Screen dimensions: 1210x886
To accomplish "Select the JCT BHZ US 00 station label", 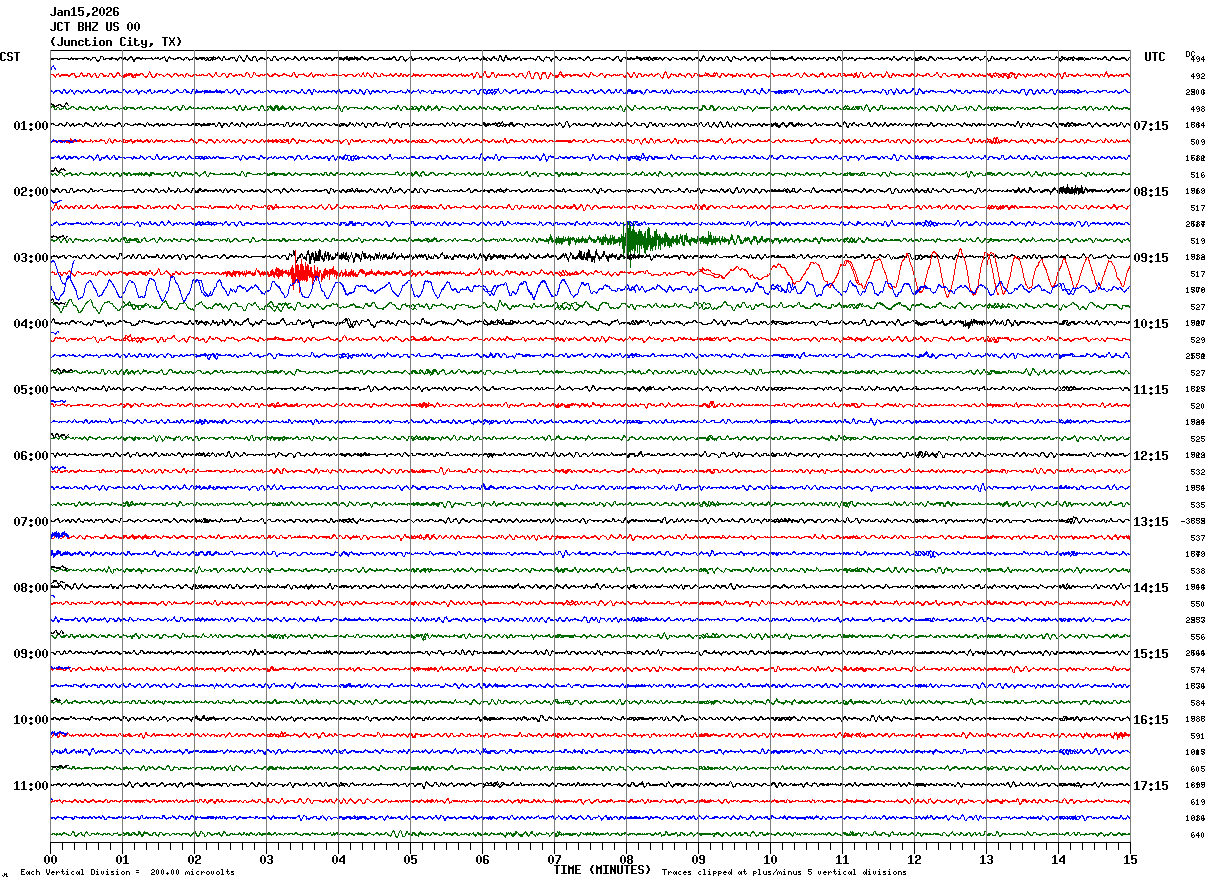I will tap(95, 27).
